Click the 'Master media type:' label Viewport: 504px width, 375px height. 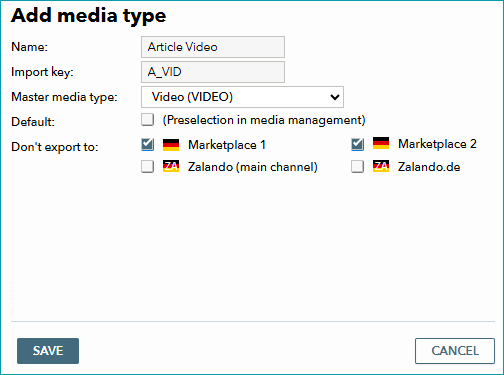(64, 97)
